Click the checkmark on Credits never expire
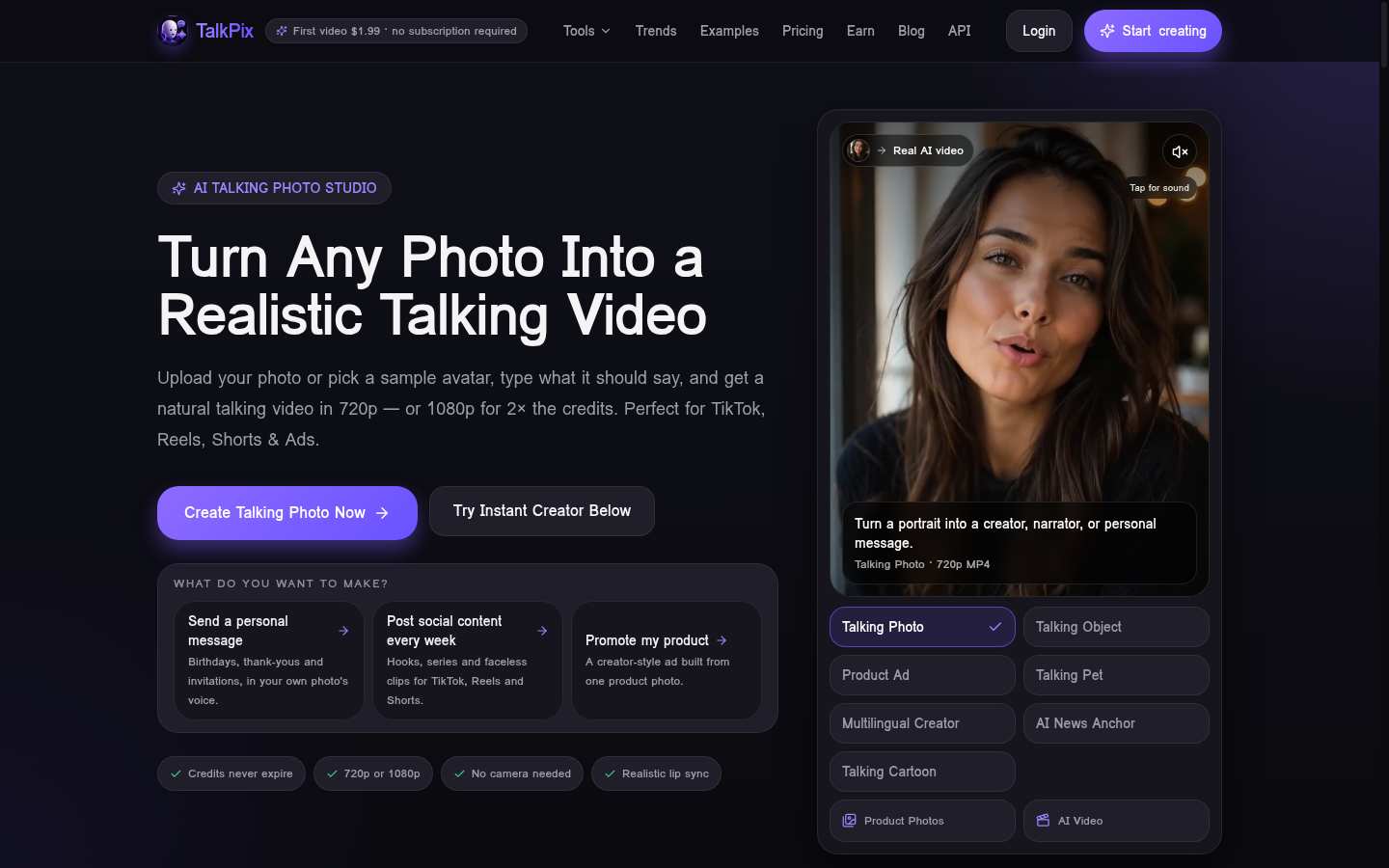This screenshot has width=1389, height=868. click(x=176, y=773)
